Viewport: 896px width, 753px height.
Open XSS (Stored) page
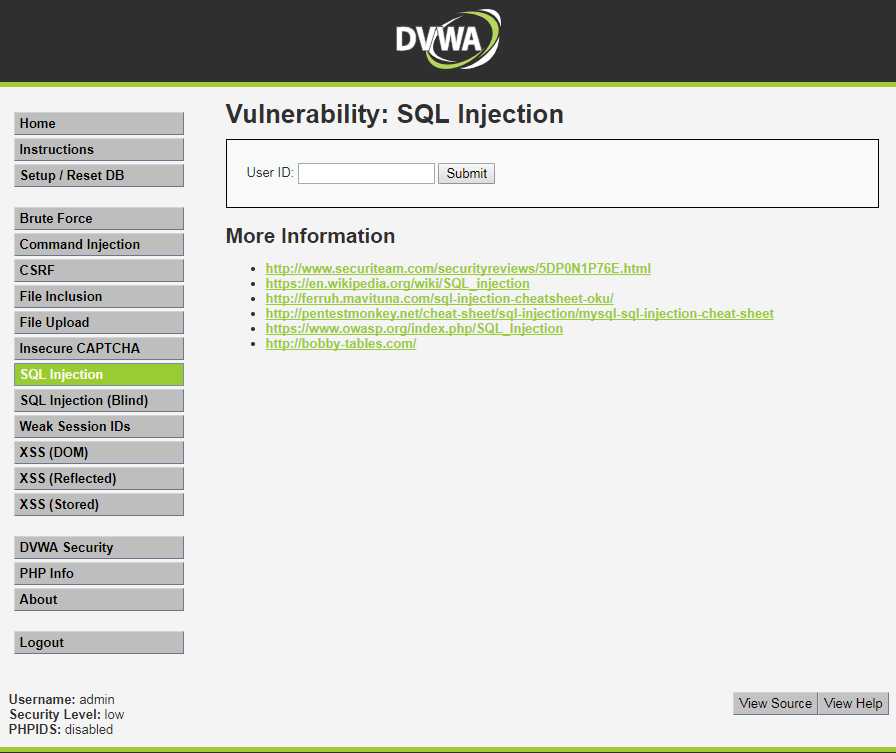point(99,504)
